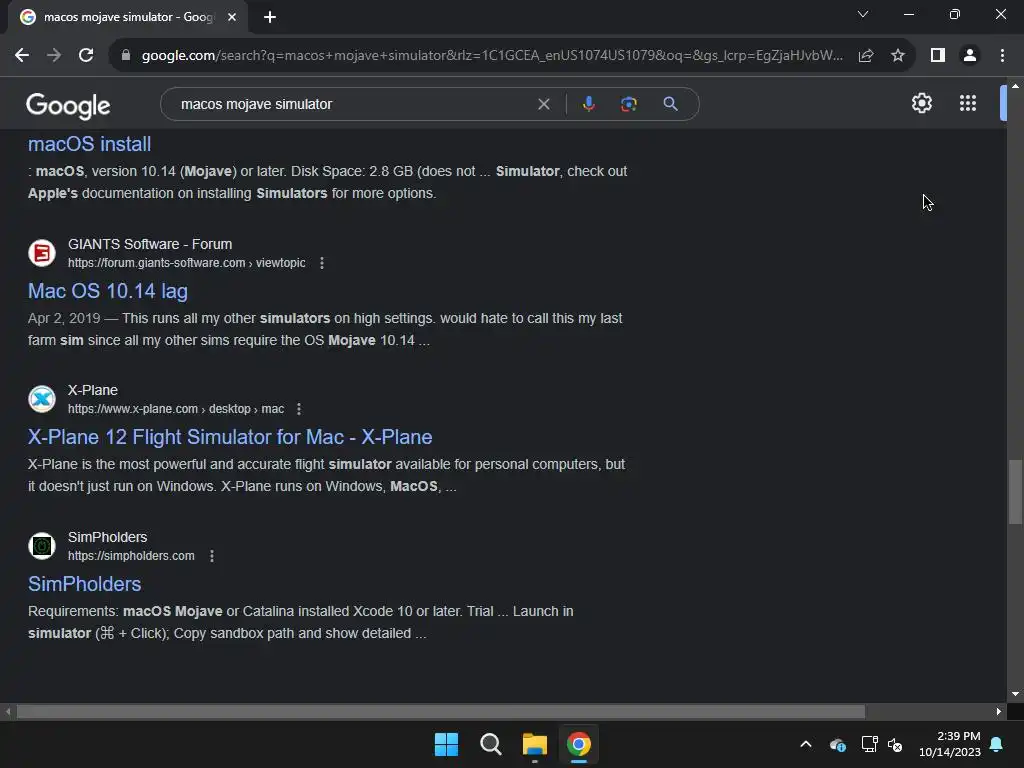The height and width of the screenshot is (768, 1024).
Task: Open more options for SimPholders result
Action: 212,556
